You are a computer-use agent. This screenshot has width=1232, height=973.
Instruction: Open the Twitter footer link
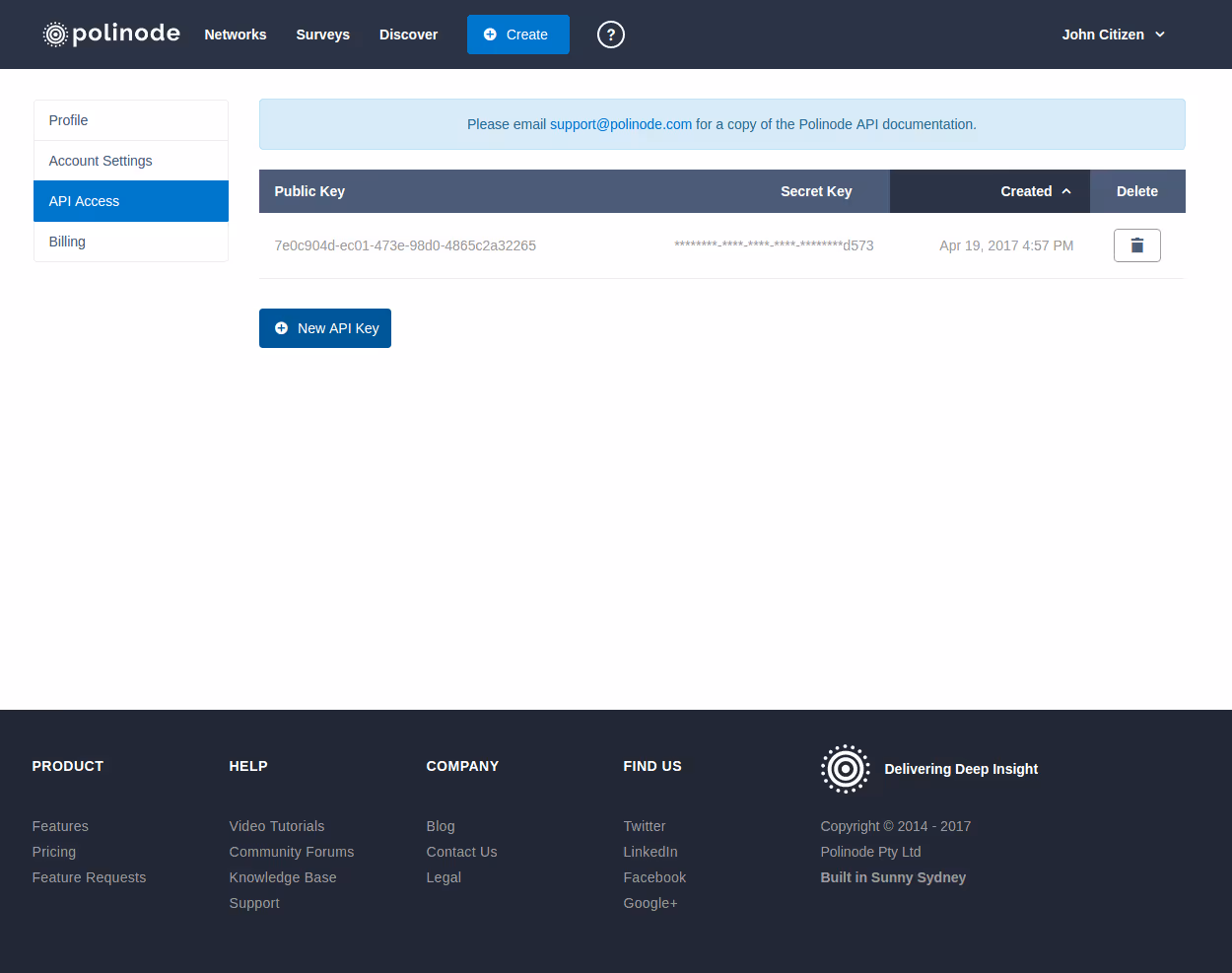pyautogui.click(x=645, y=826)
